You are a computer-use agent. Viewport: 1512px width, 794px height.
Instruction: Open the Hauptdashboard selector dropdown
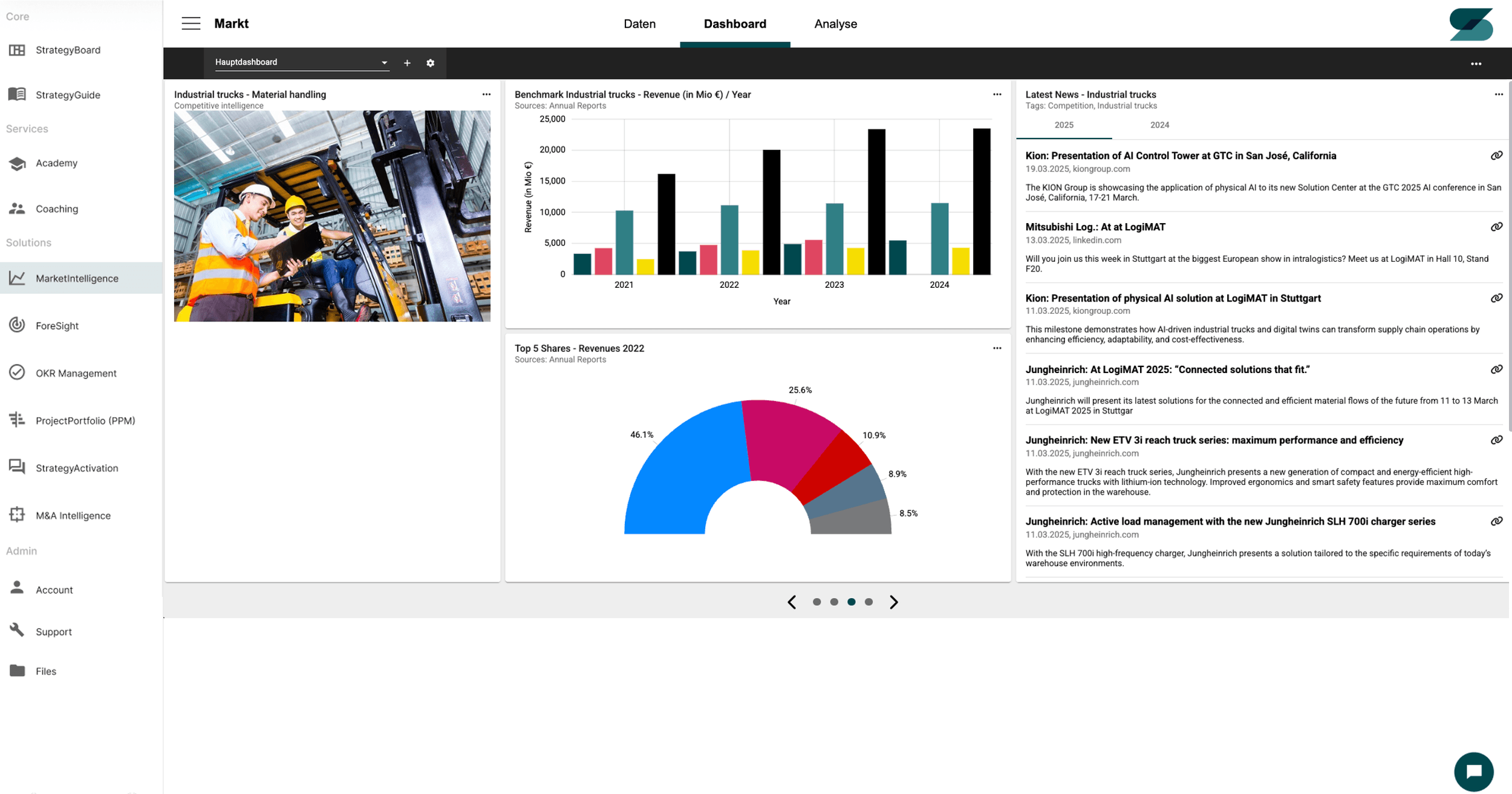pyautogui.click(x=384, y=62)
